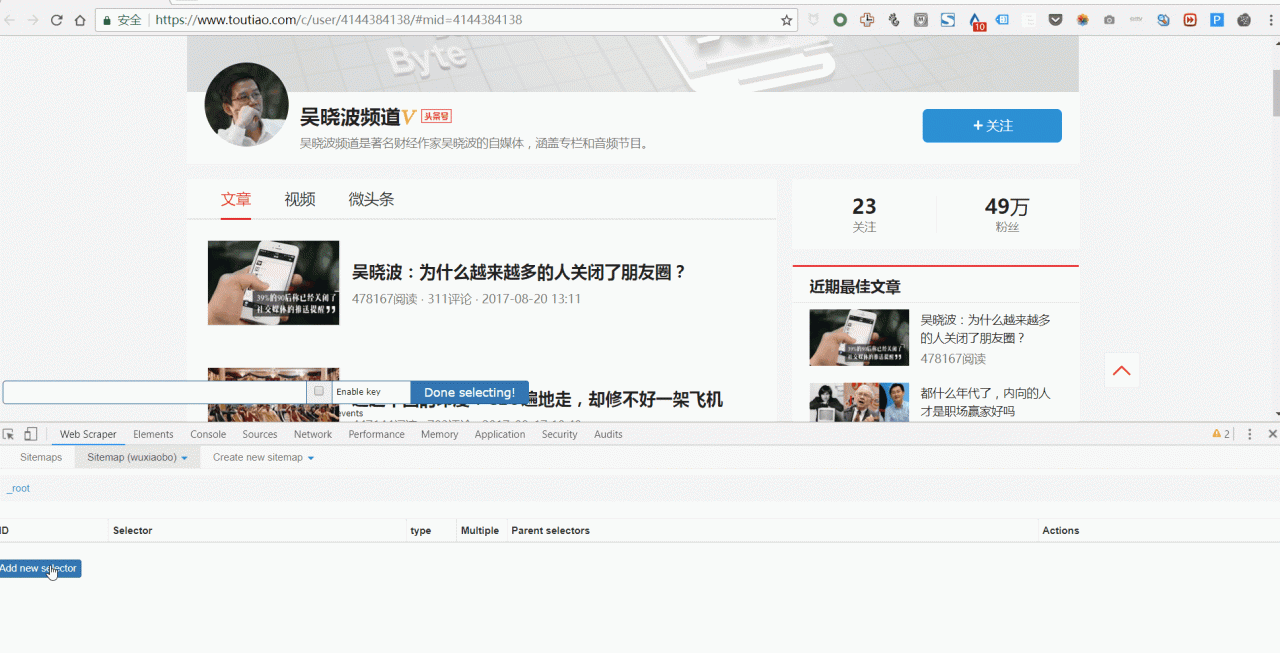Switch to the Elements DevTools tab

pyautogui.click(x=153, y=434)
